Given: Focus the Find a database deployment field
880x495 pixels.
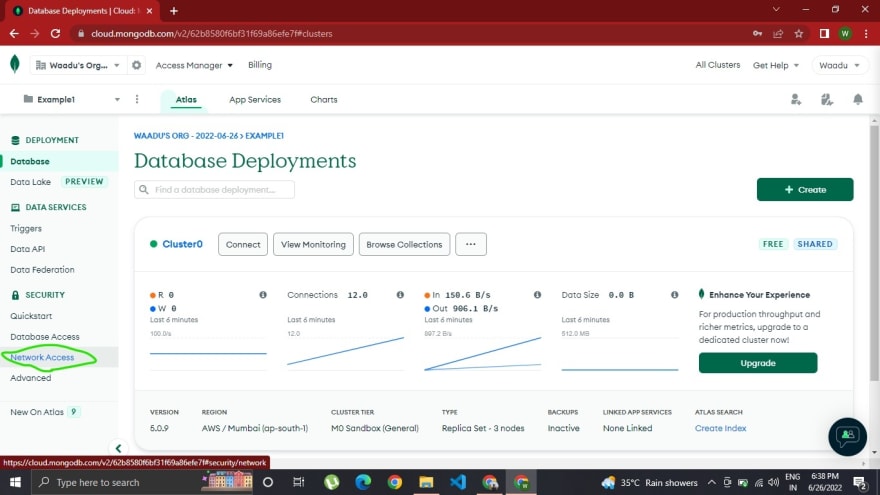Looking at the screenshot, I should [214, 190].
